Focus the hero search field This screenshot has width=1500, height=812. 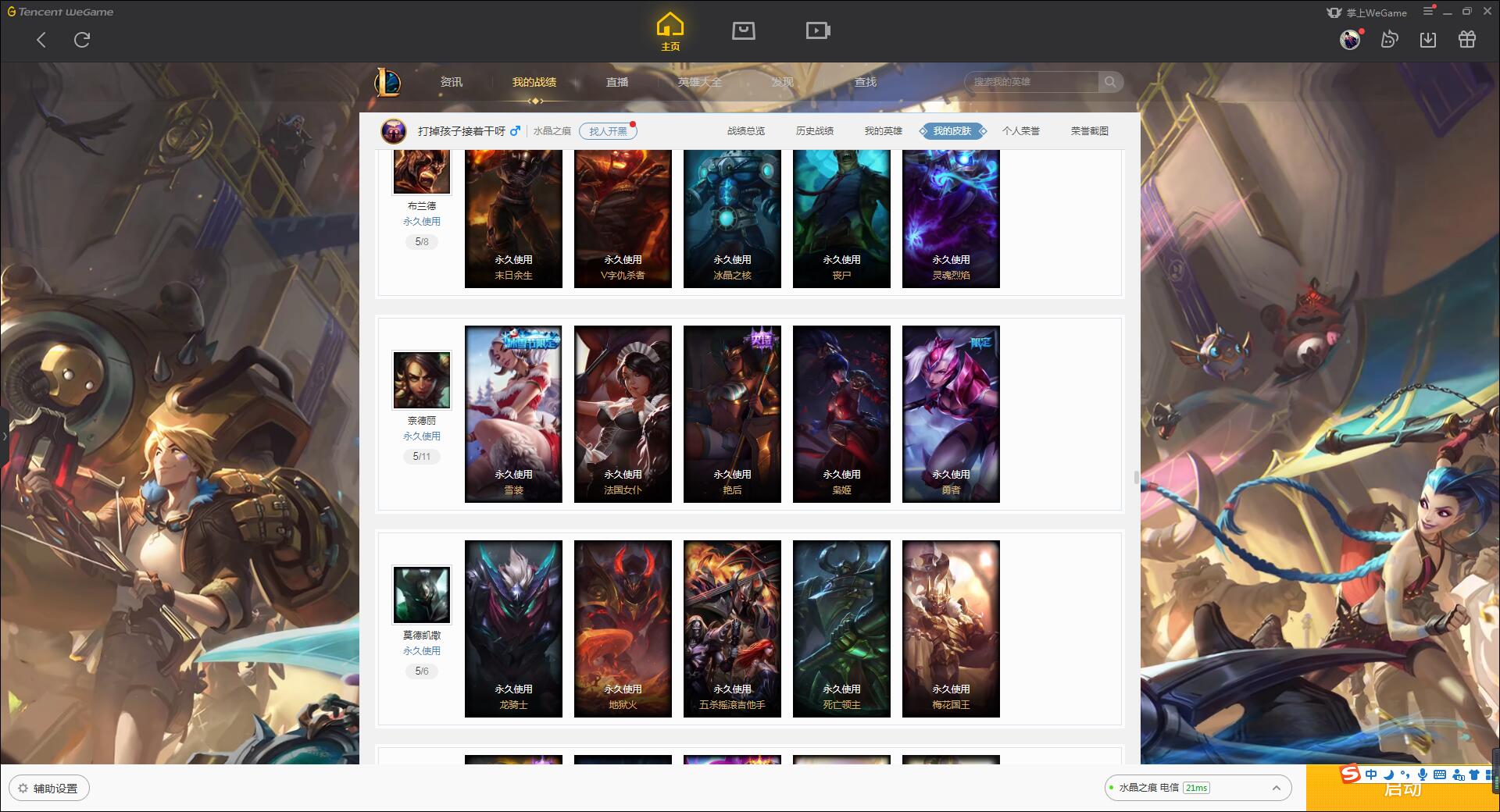pyautogui.click(x=1031, y=82)
